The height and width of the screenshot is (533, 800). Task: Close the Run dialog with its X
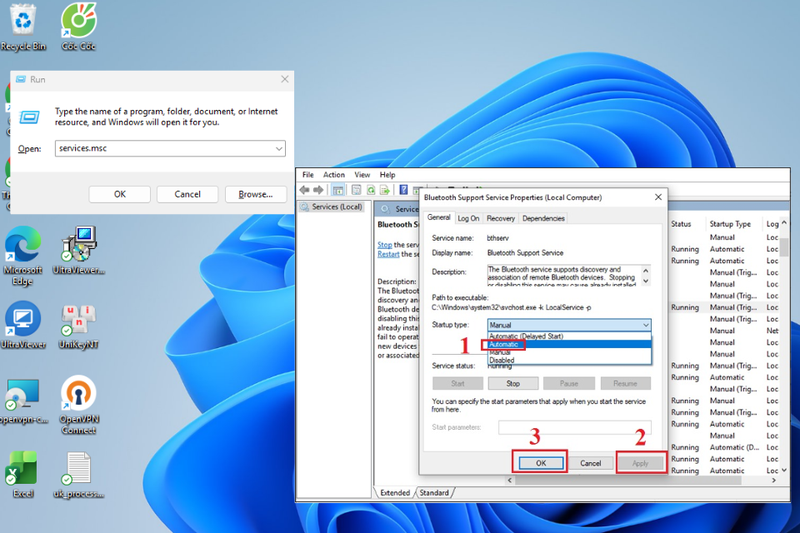click(x=285, y=79)
